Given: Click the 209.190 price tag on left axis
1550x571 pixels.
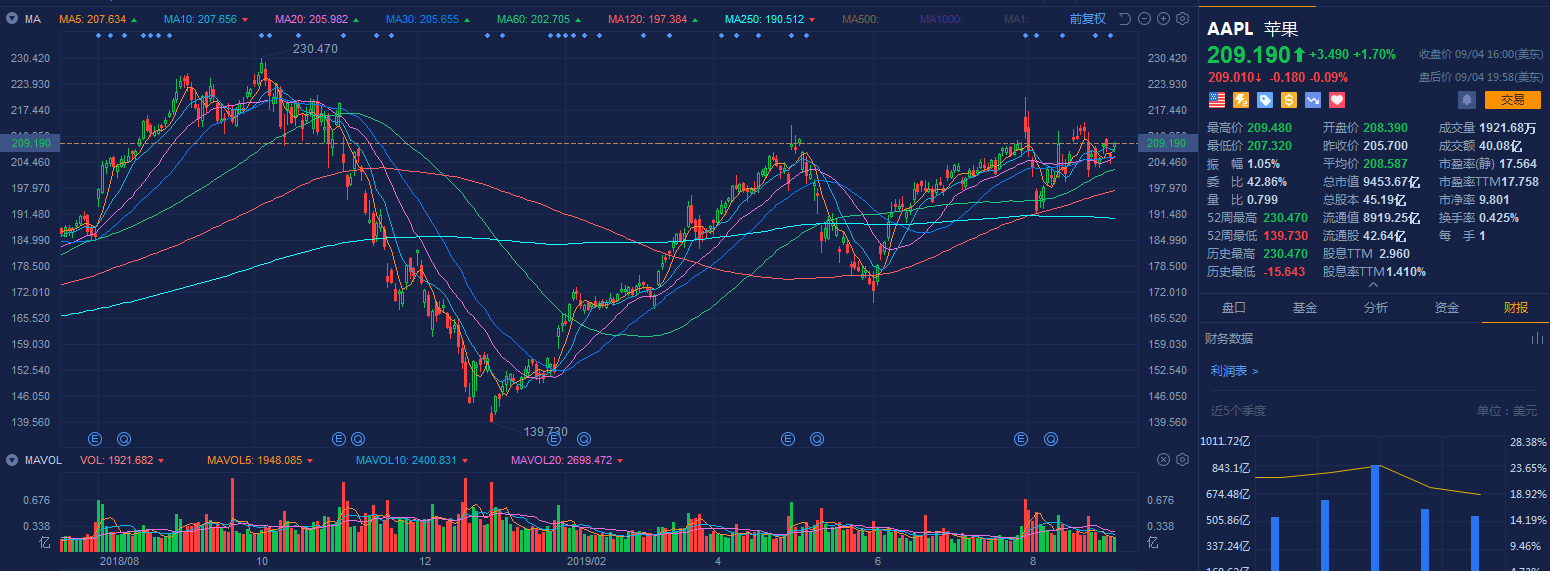Looking at the screenshot, I should tap(30, 144).
